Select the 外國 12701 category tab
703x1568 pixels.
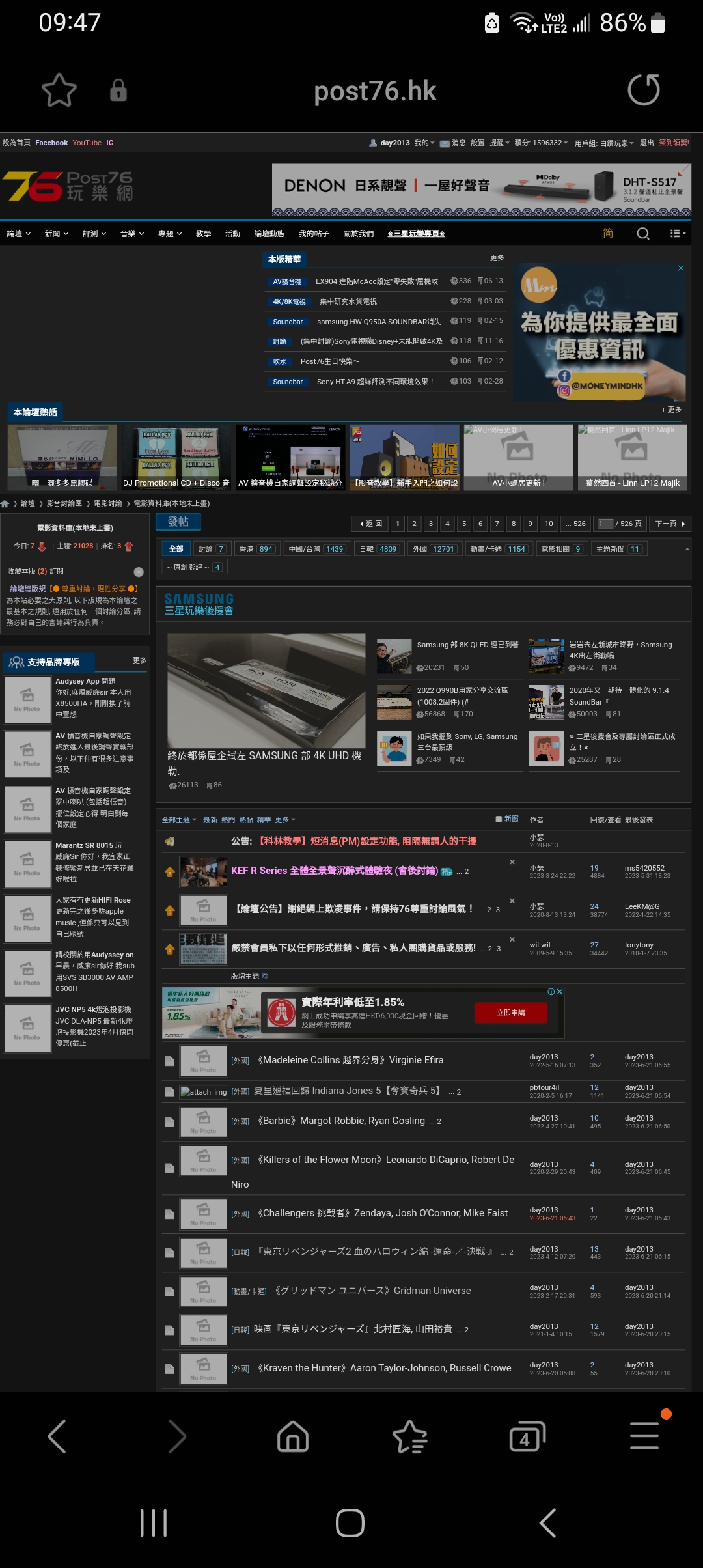tap(434, 549)
